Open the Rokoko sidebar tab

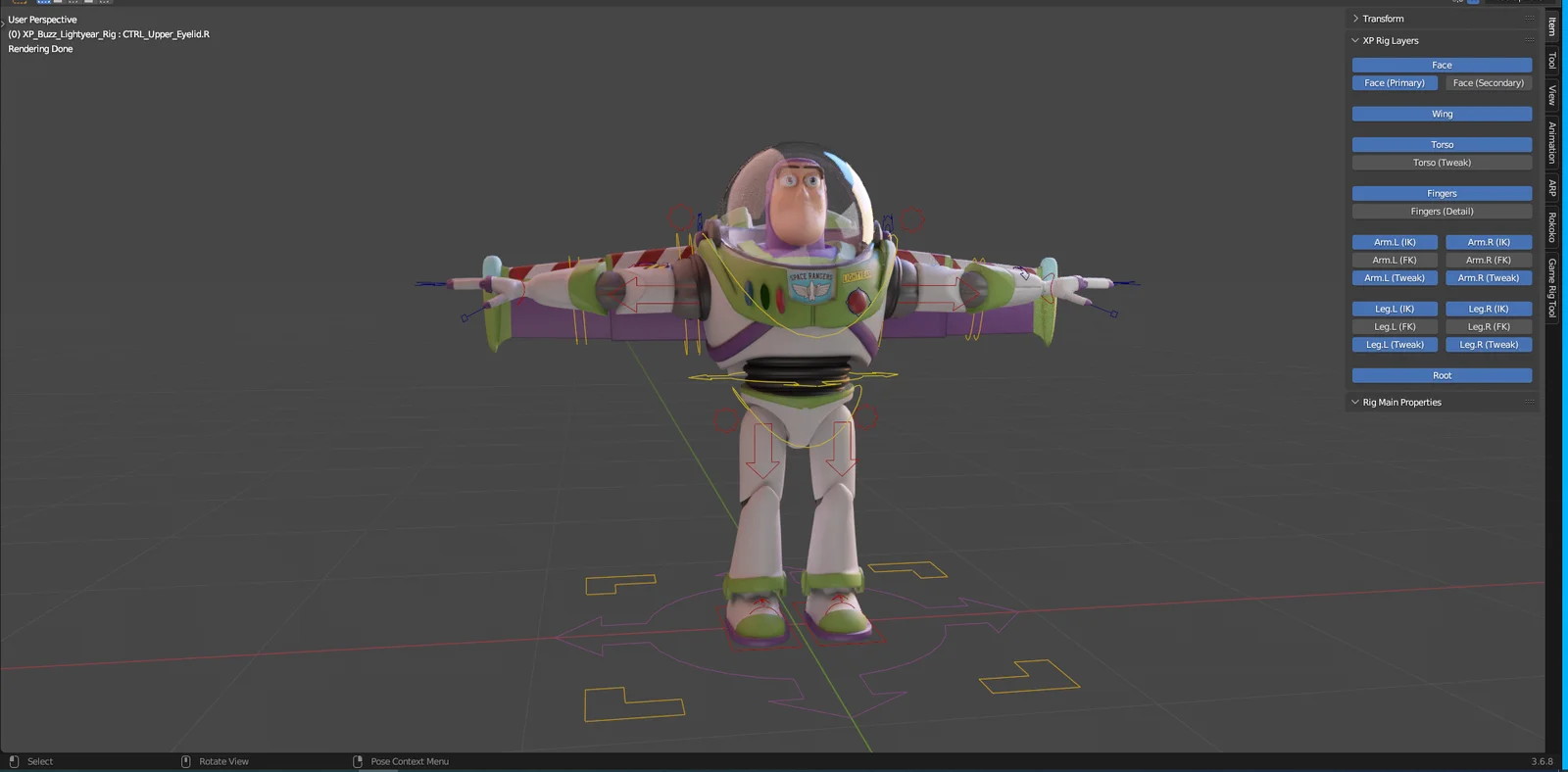(1552, 227)
